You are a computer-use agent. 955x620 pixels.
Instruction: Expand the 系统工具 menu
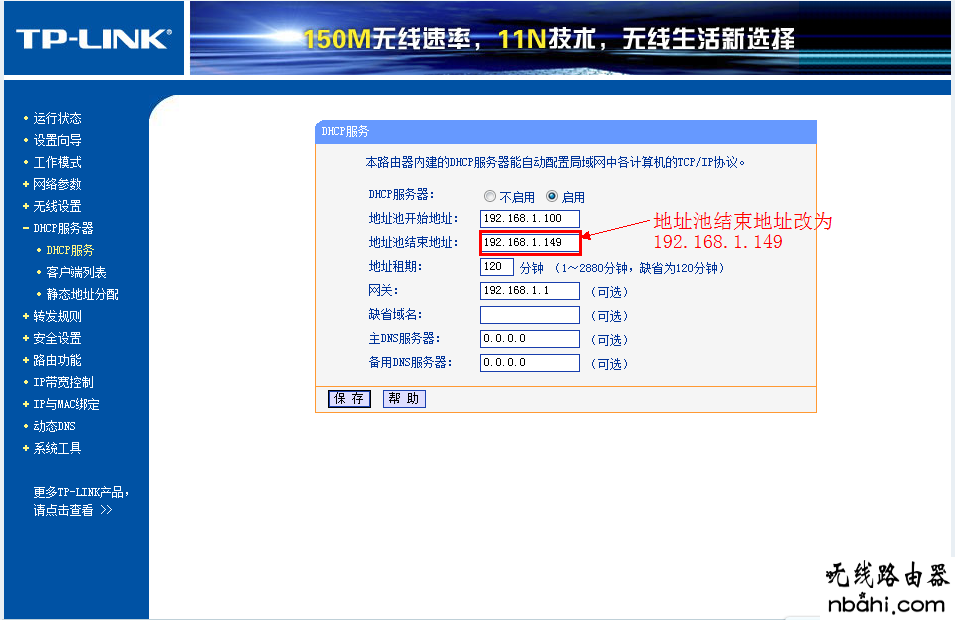57,448
